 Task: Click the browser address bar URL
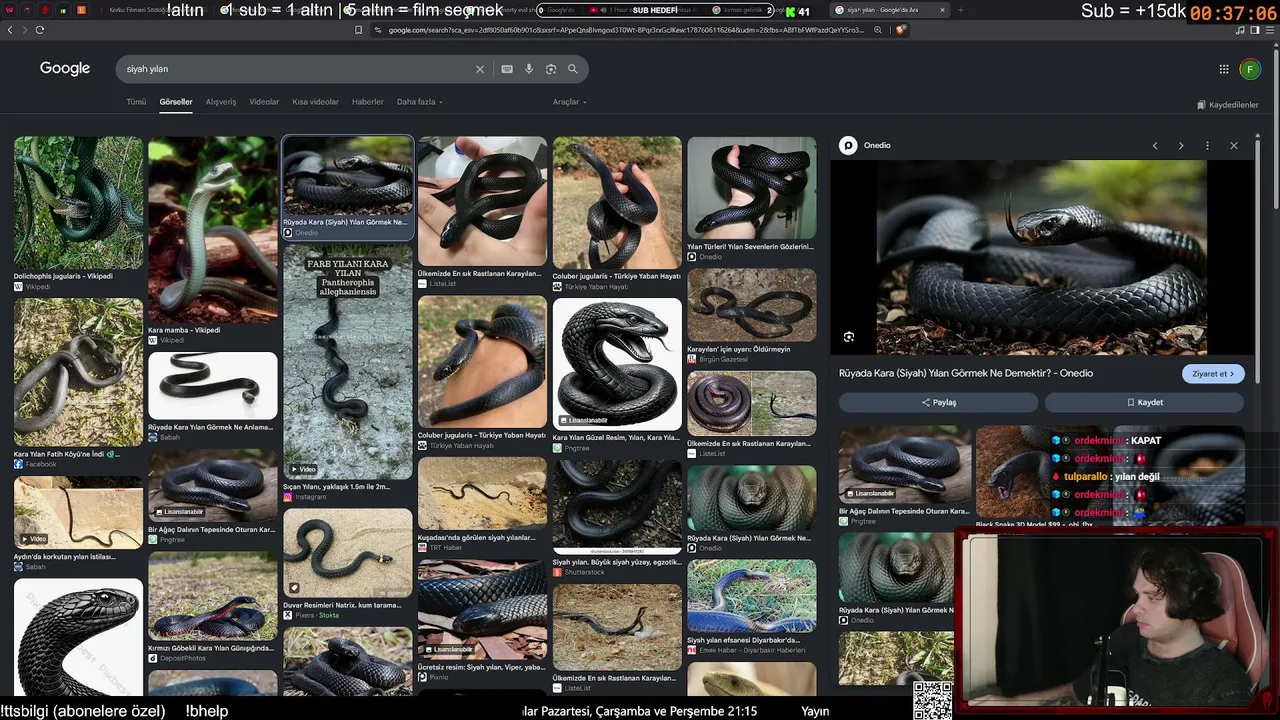[x=626, y=30]
